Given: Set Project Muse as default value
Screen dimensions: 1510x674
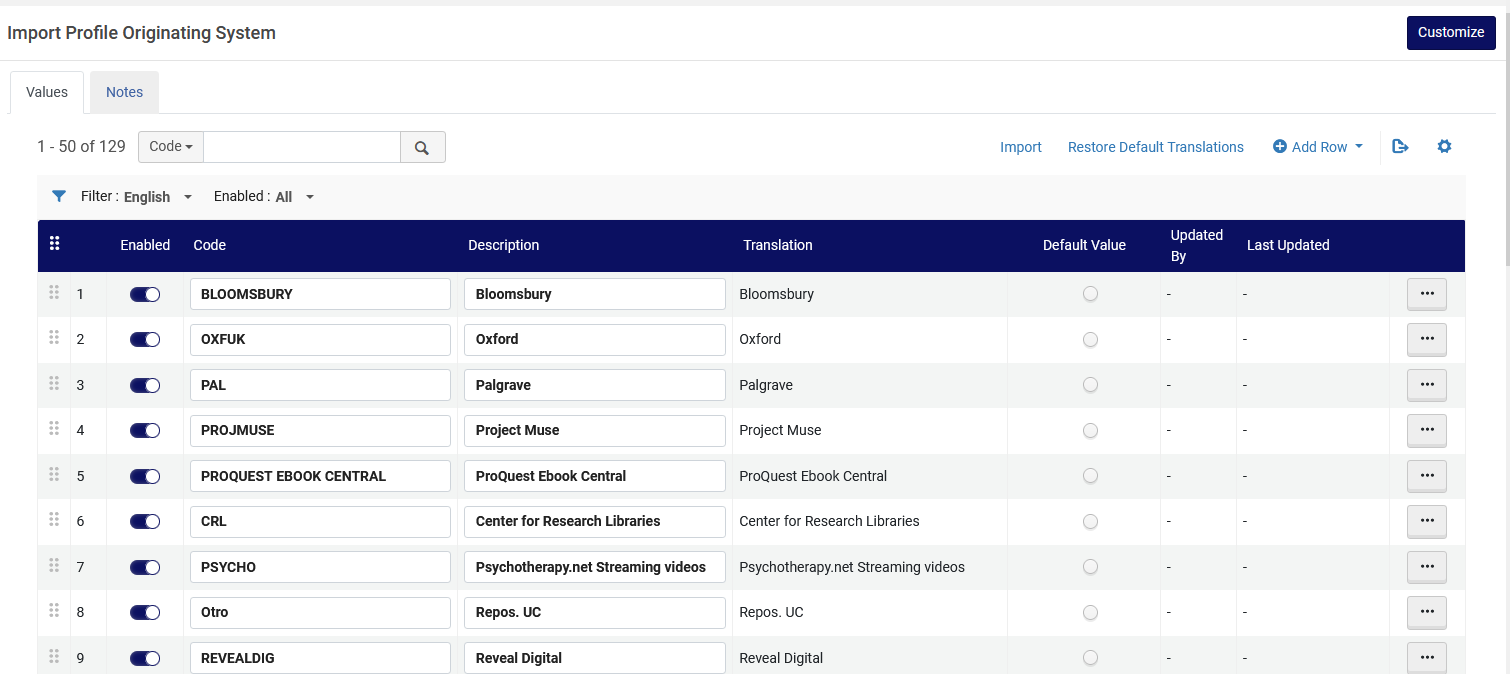Looking at the screenshot, I should [x=1090, y=430].
